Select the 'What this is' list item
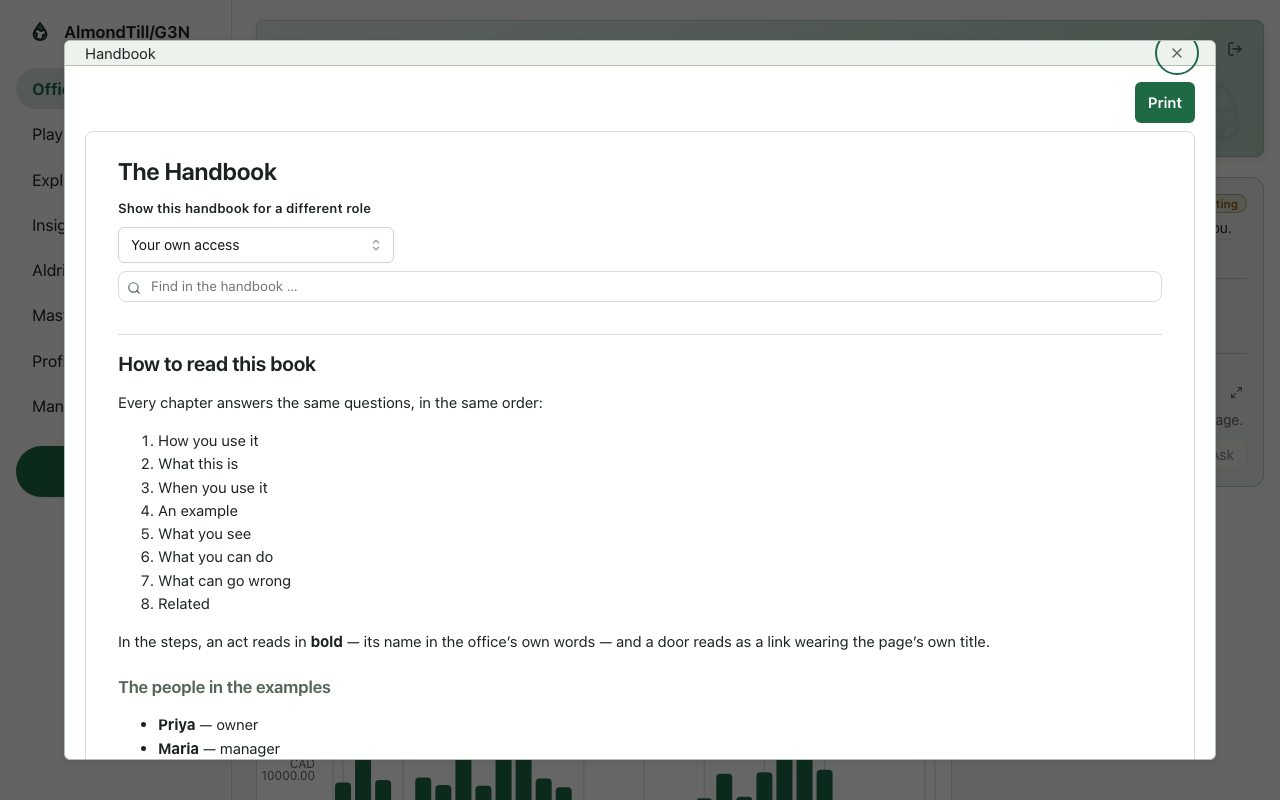The height and width of the screenshot is (800, 1280). (x=198, y=464)
